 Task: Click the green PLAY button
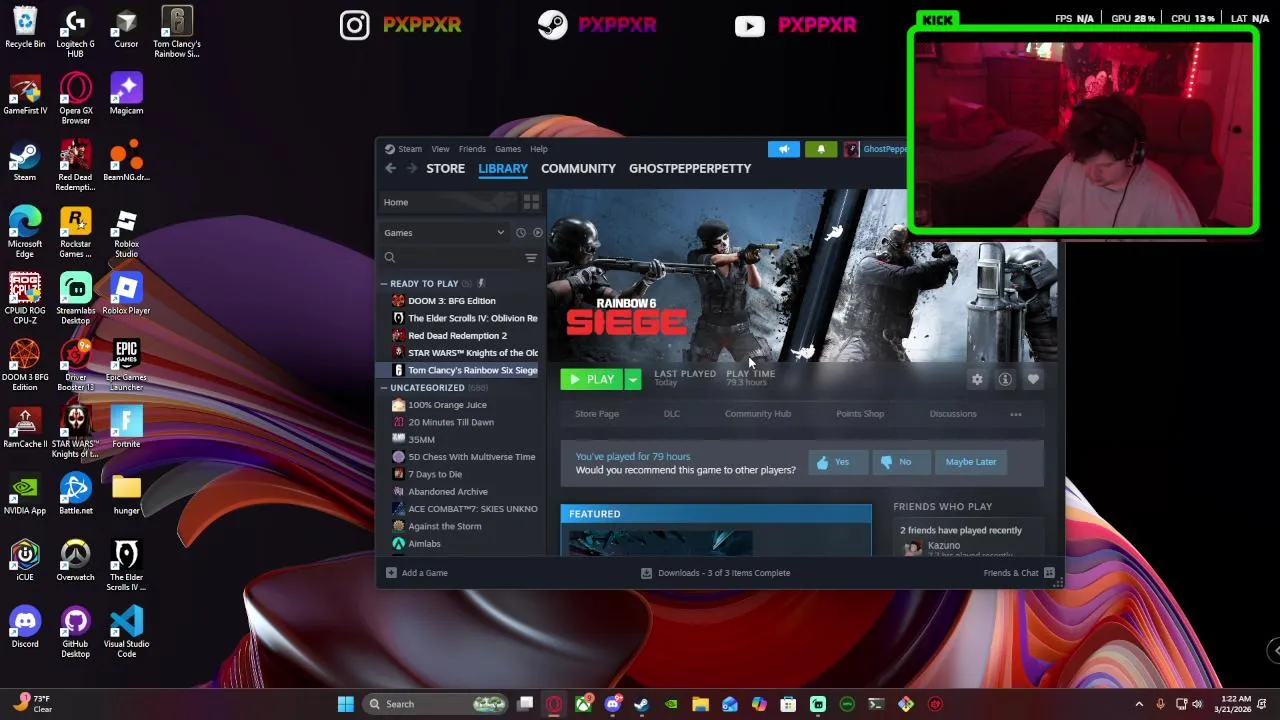tap(592, 380)
